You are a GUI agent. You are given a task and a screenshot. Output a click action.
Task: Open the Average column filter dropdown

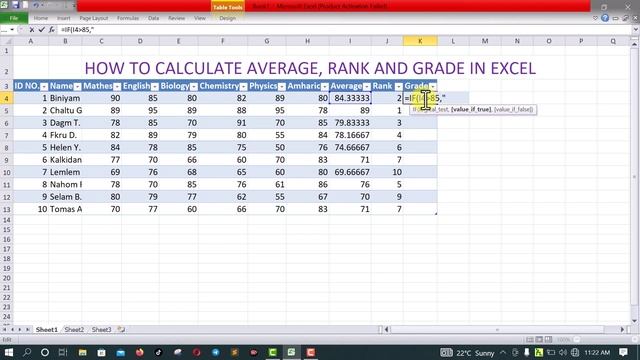[x=367, y=87]
